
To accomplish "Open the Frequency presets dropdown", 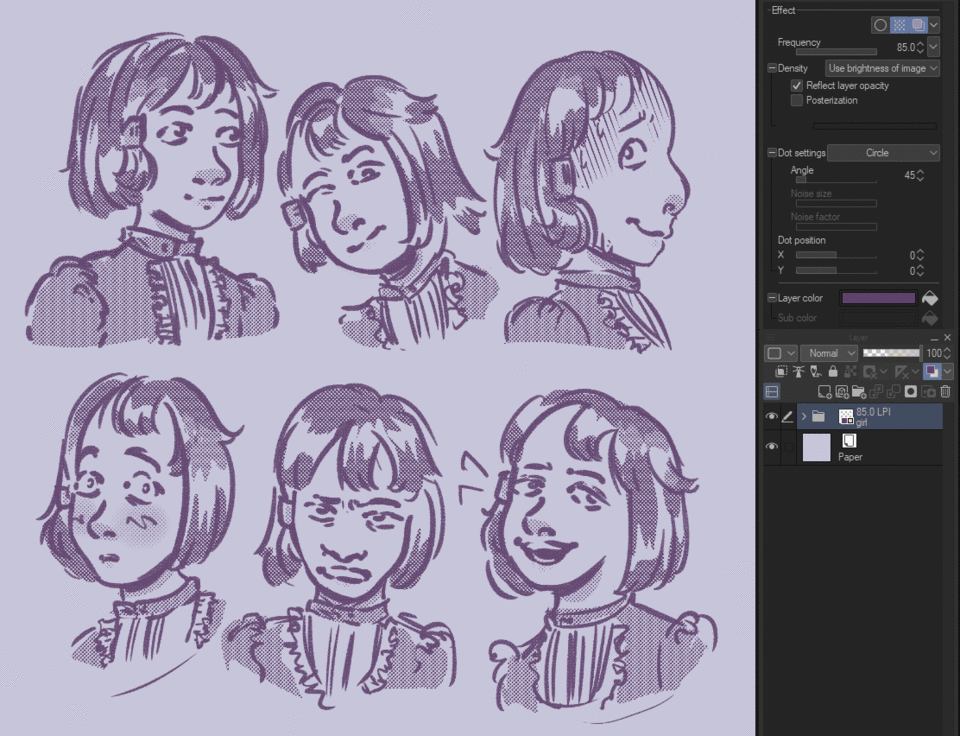I will [x=933, y=47].
